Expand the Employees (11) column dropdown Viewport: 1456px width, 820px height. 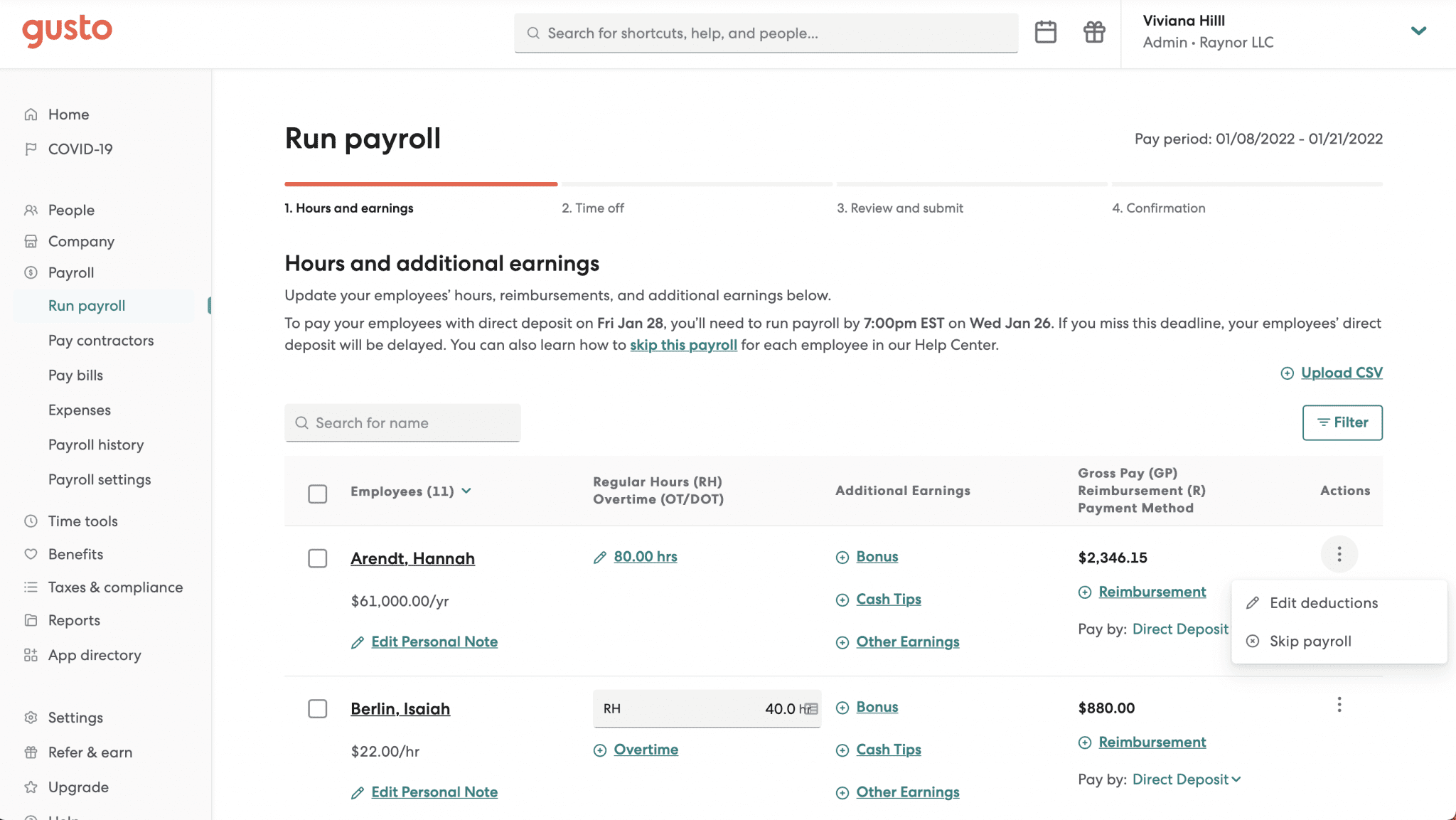coord(467,491)
